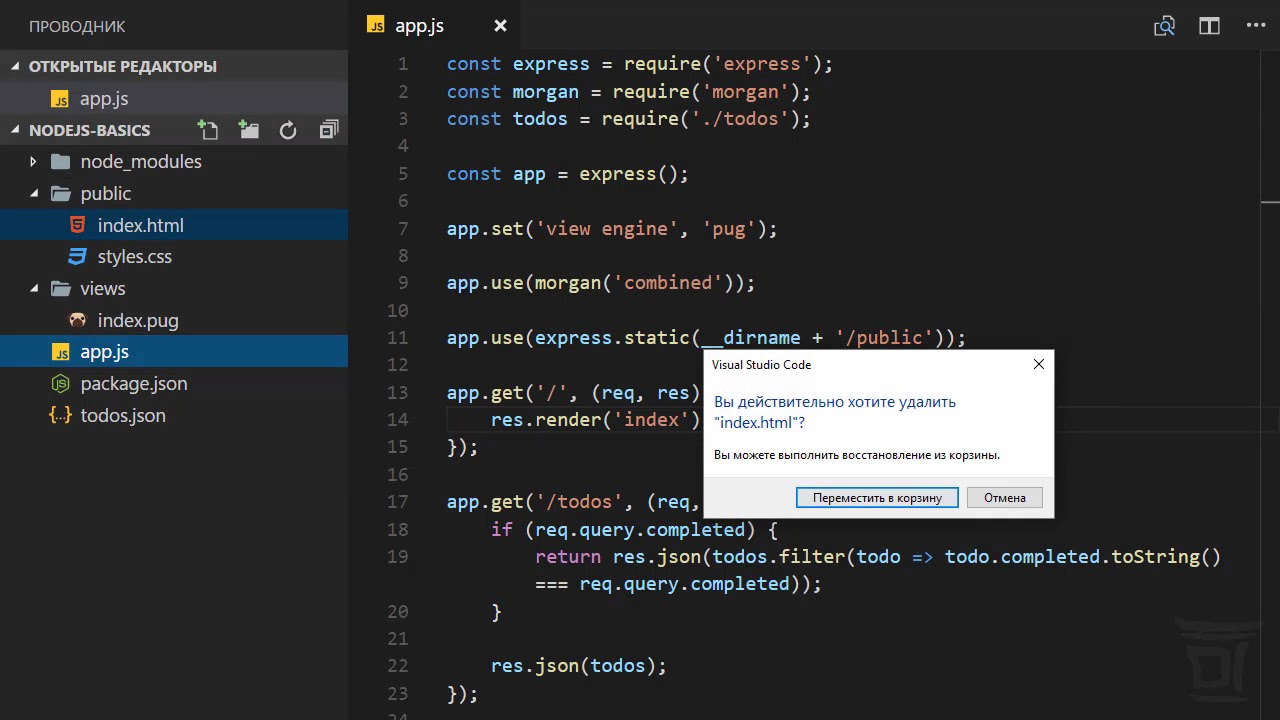This screenshot has width=1280, height=720.
Task: Click the New Folder icon in explorer
Action: [x=248, y=130]
